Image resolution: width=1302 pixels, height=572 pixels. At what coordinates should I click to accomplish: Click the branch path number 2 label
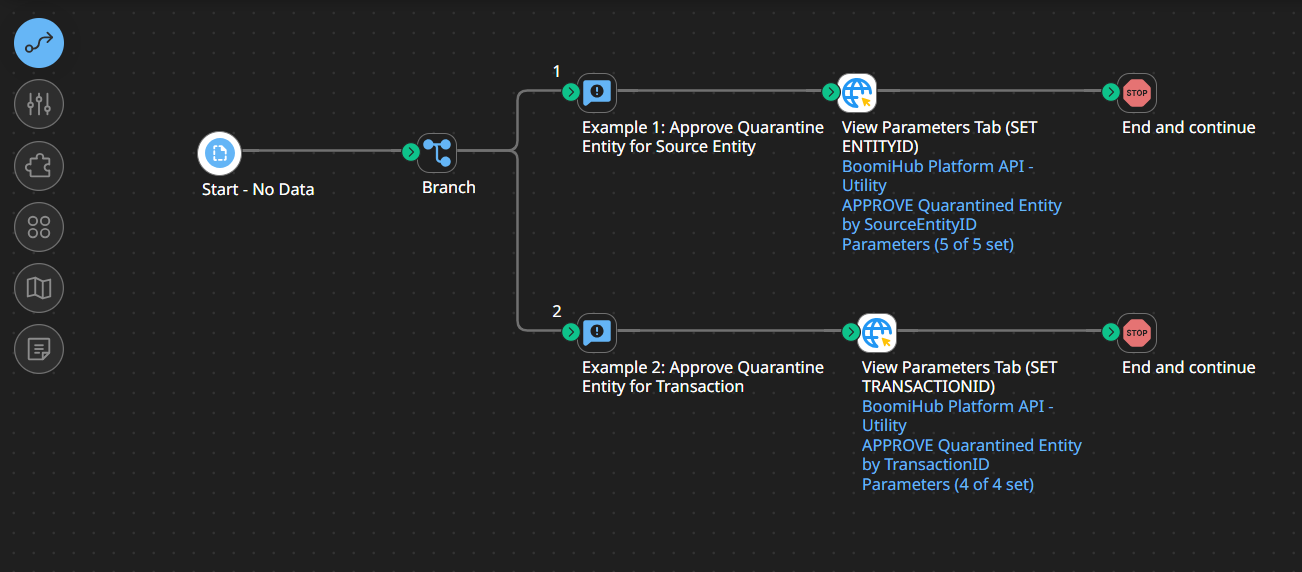pos(557,311)
